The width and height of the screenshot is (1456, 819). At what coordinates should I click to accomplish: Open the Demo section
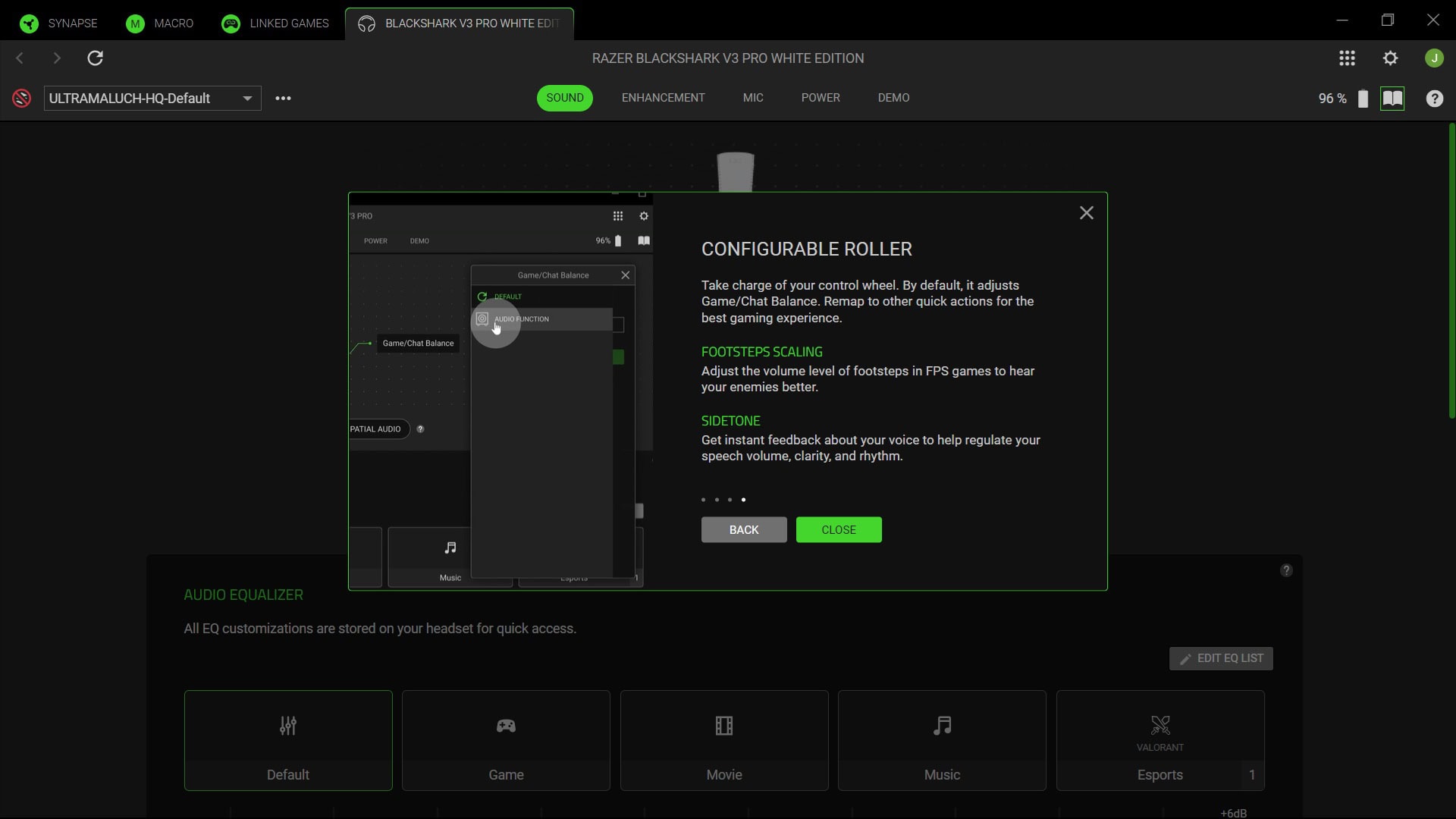[x=893, y=98]
